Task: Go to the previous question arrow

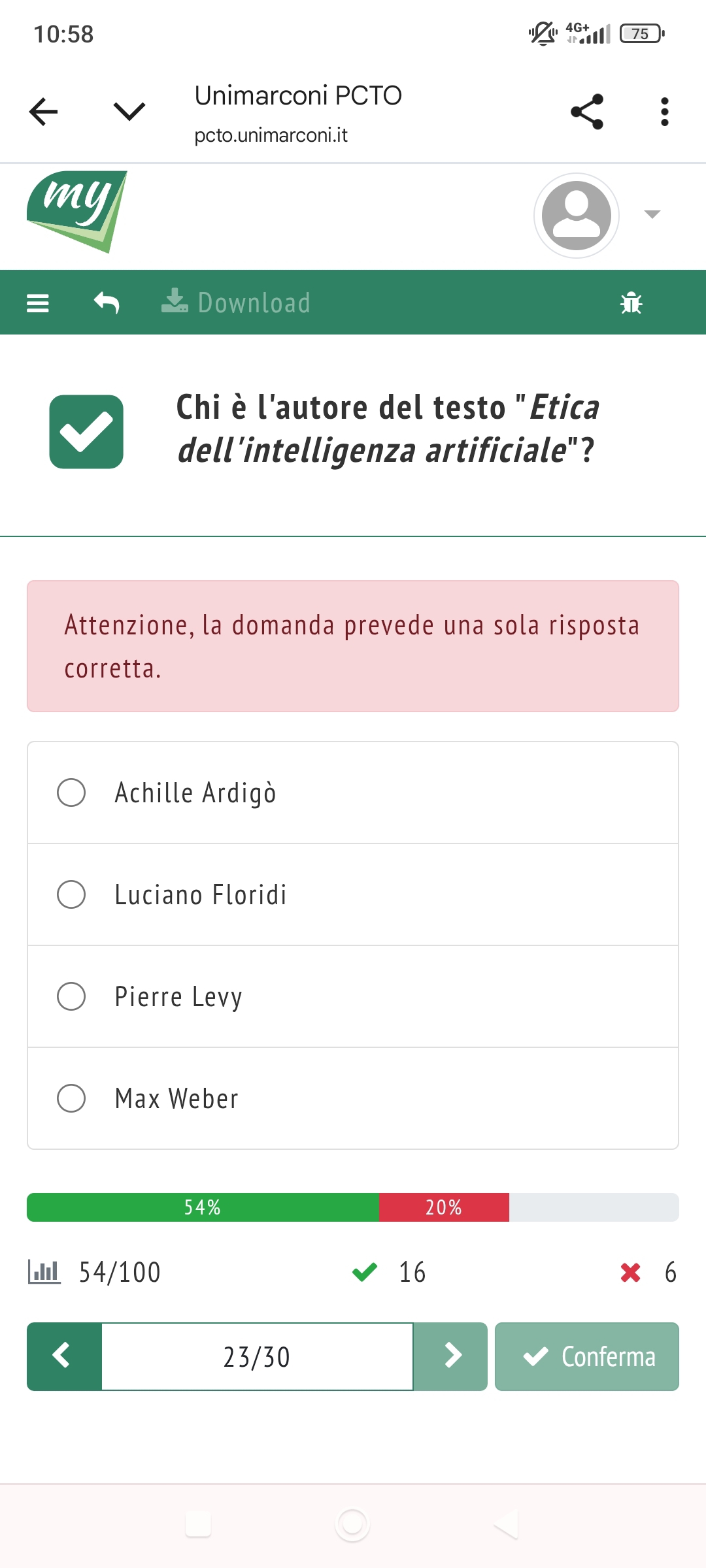Action: click(64, 1356)
